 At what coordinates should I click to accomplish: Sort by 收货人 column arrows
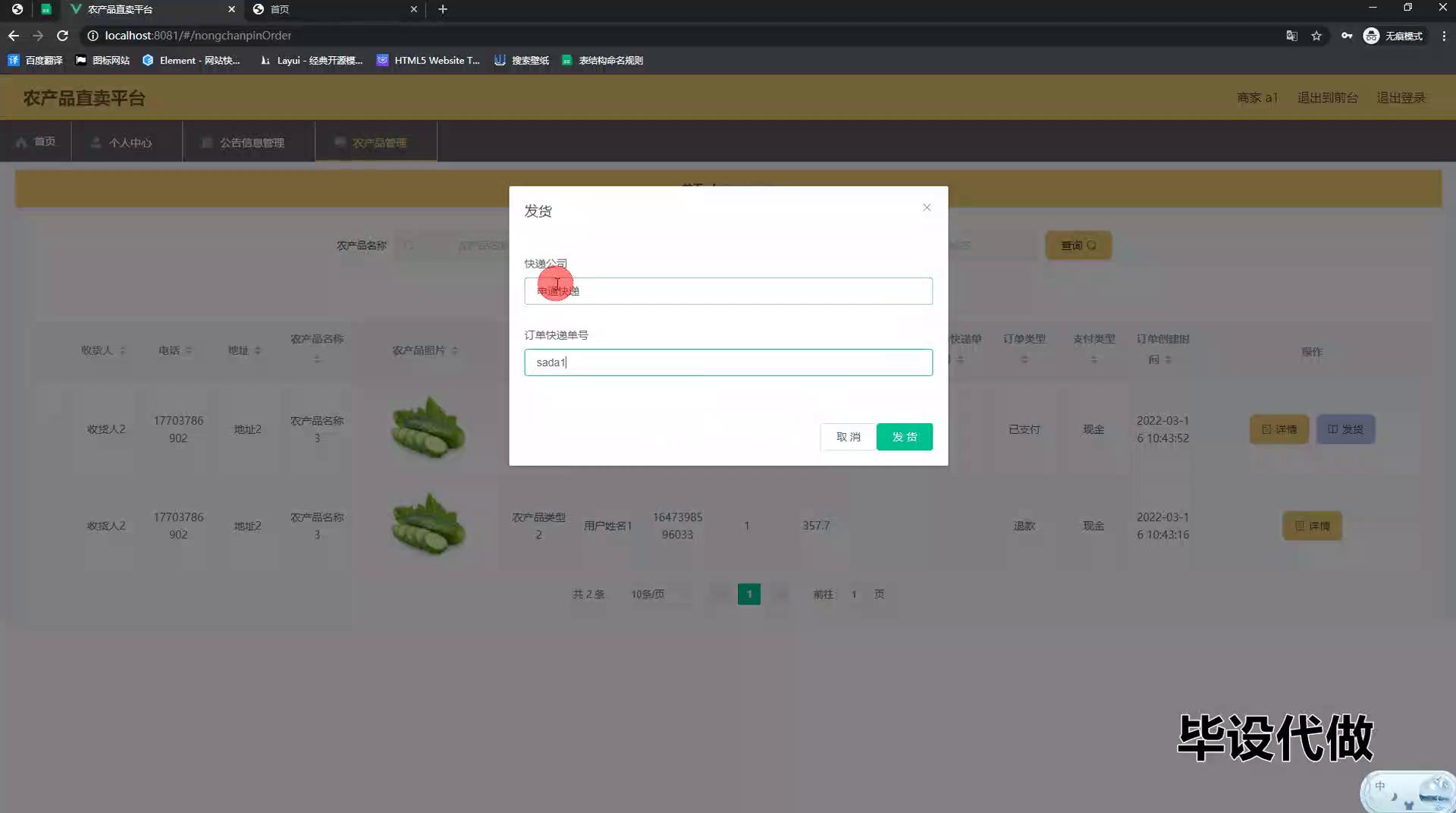(x=123, y=350)
